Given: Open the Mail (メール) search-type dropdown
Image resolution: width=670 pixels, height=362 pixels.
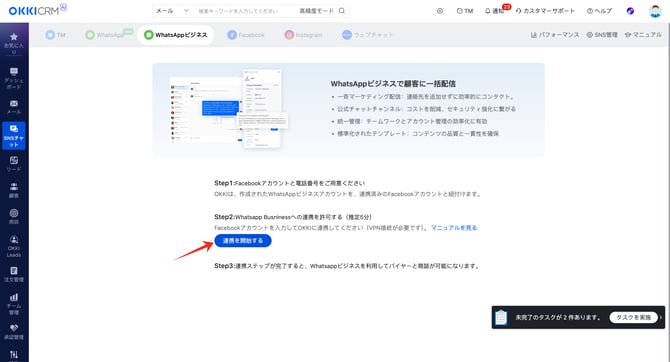Looking at the screenshot, I should (x=172, y=11).
